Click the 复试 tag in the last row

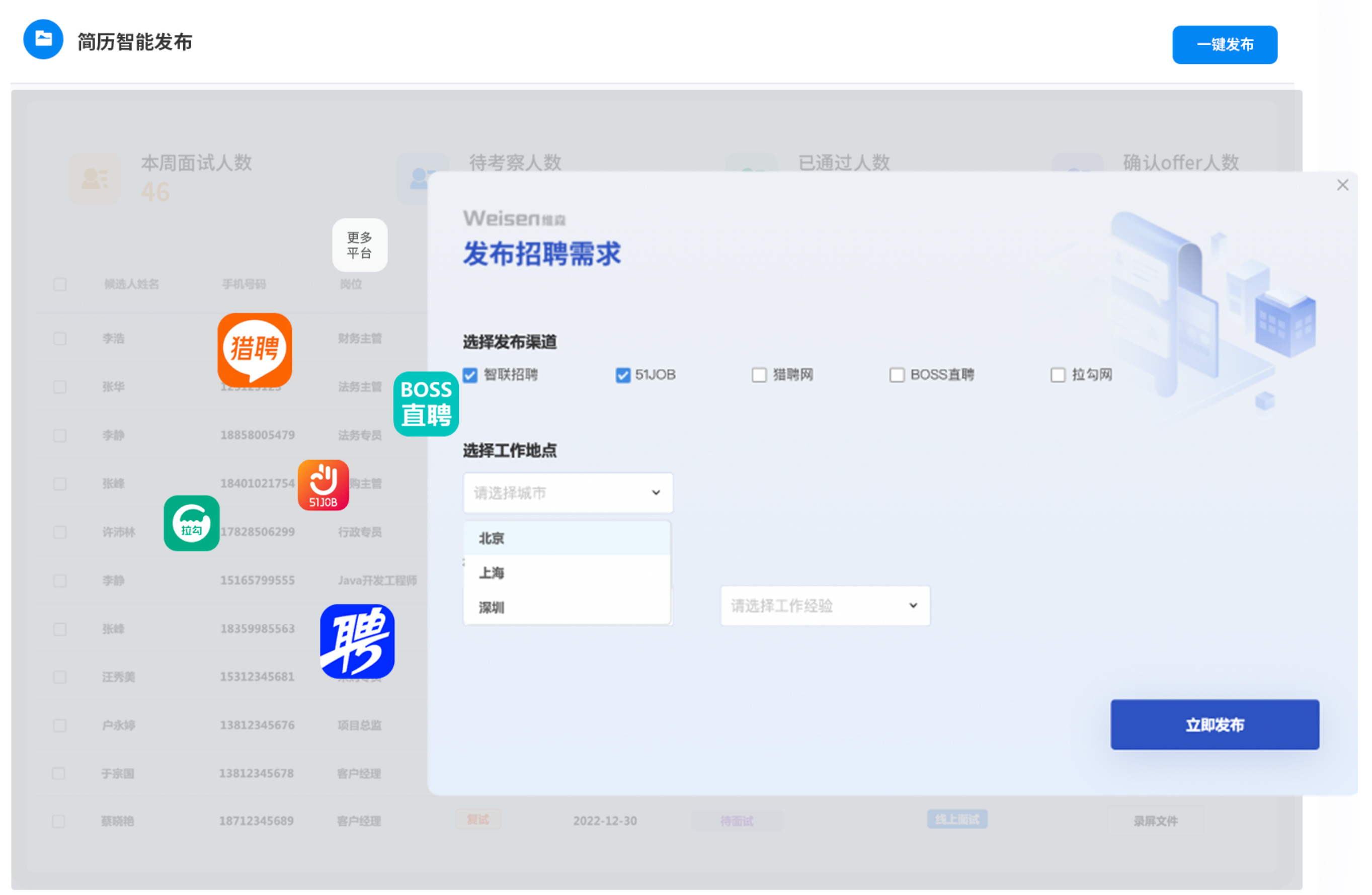[478, 819]
